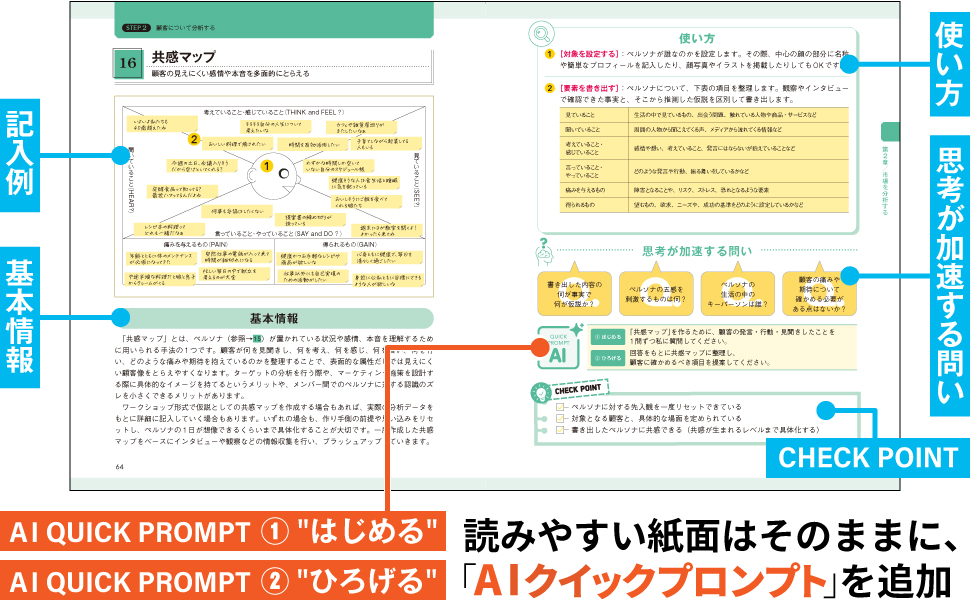Image resolution: width=970 pixels, height=600 pixels.
Task: Click the blue 使い方 callout label on right
Action: point(950,63)
